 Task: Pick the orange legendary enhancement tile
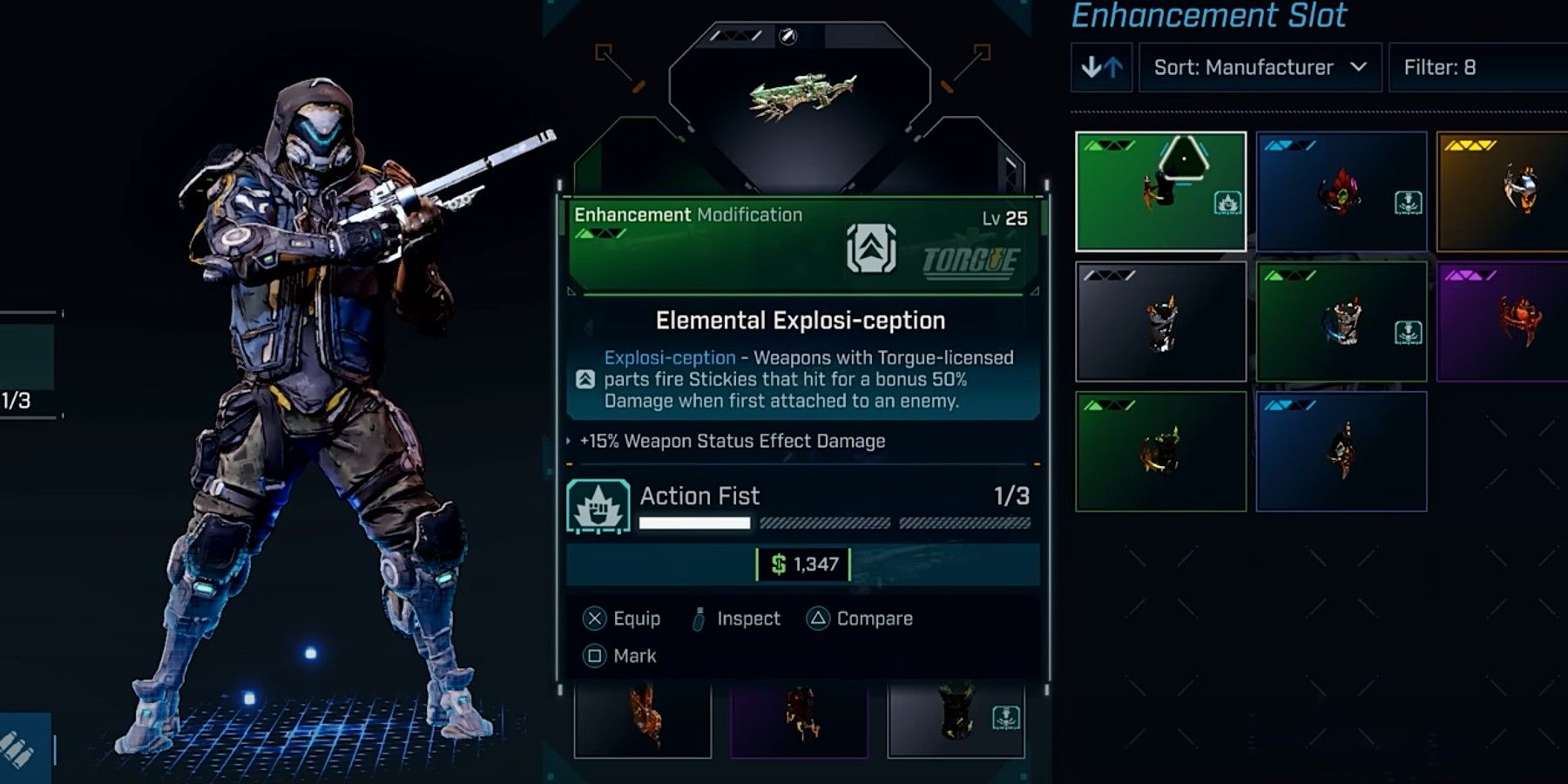pos(1502,192)
